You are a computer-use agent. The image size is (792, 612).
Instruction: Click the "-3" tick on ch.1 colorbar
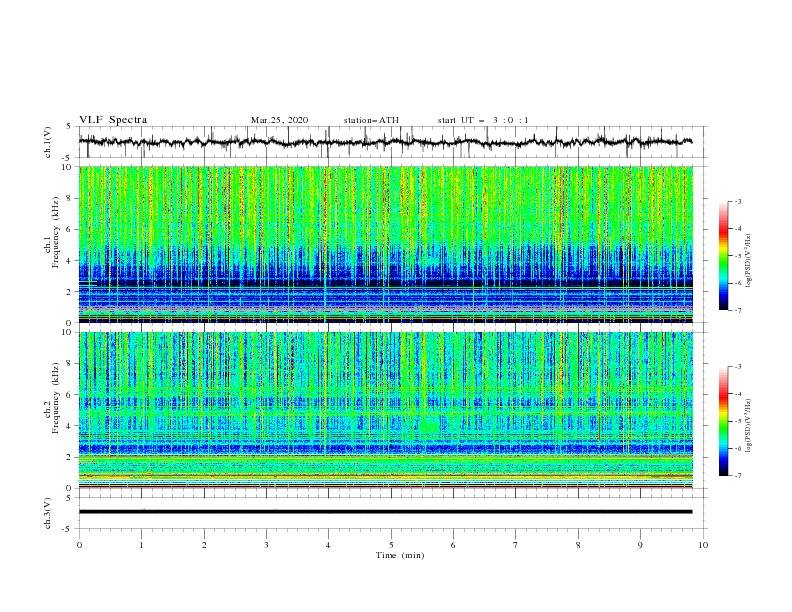(737, 201)
